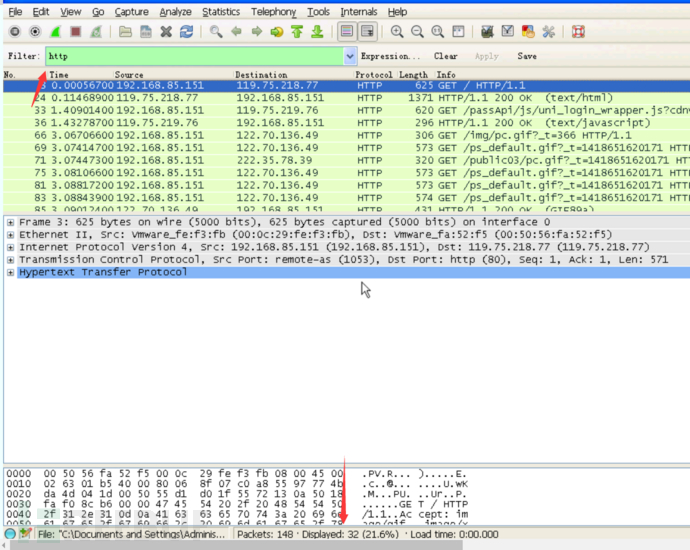Open a capture file from the toolbar
Screen dimensions: 690x550
pos(124,32)
